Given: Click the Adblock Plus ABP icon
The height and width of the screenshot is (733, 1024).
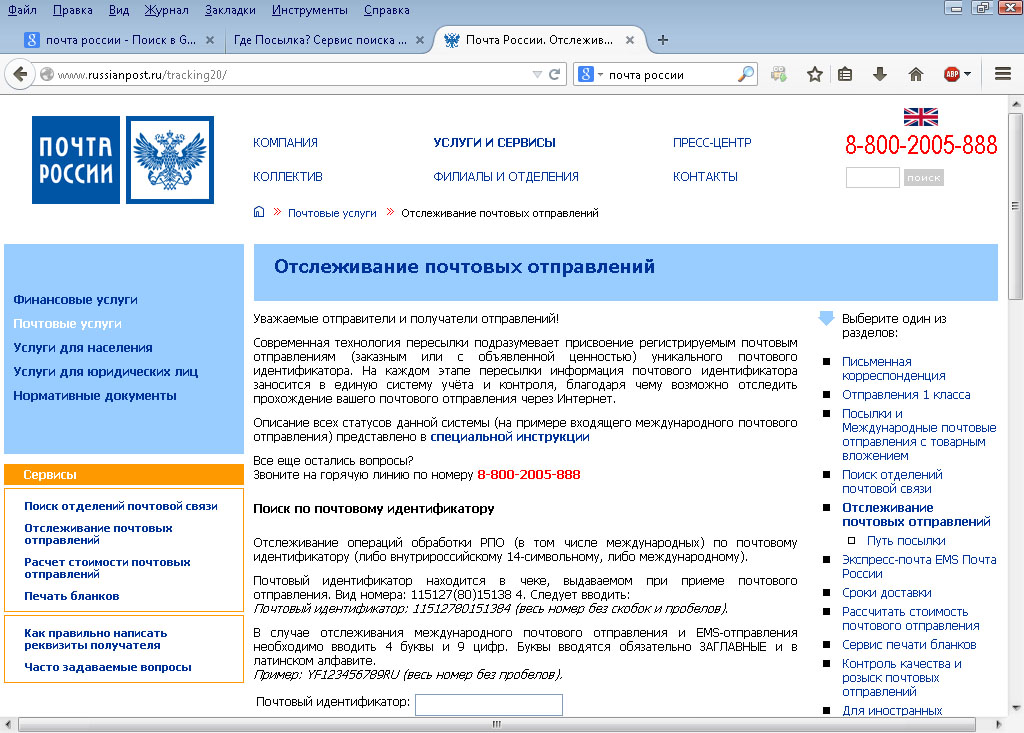Looking at the screenshot, I should click(x=952, y=74).
